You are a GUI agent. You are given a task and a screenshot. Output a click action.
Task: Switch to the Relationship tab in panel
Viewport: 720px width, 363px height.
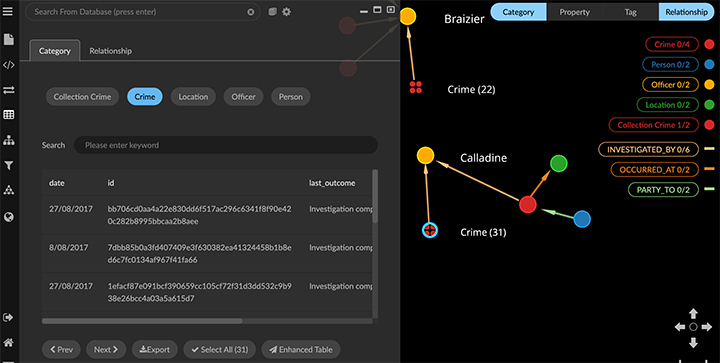coord(110,51)
